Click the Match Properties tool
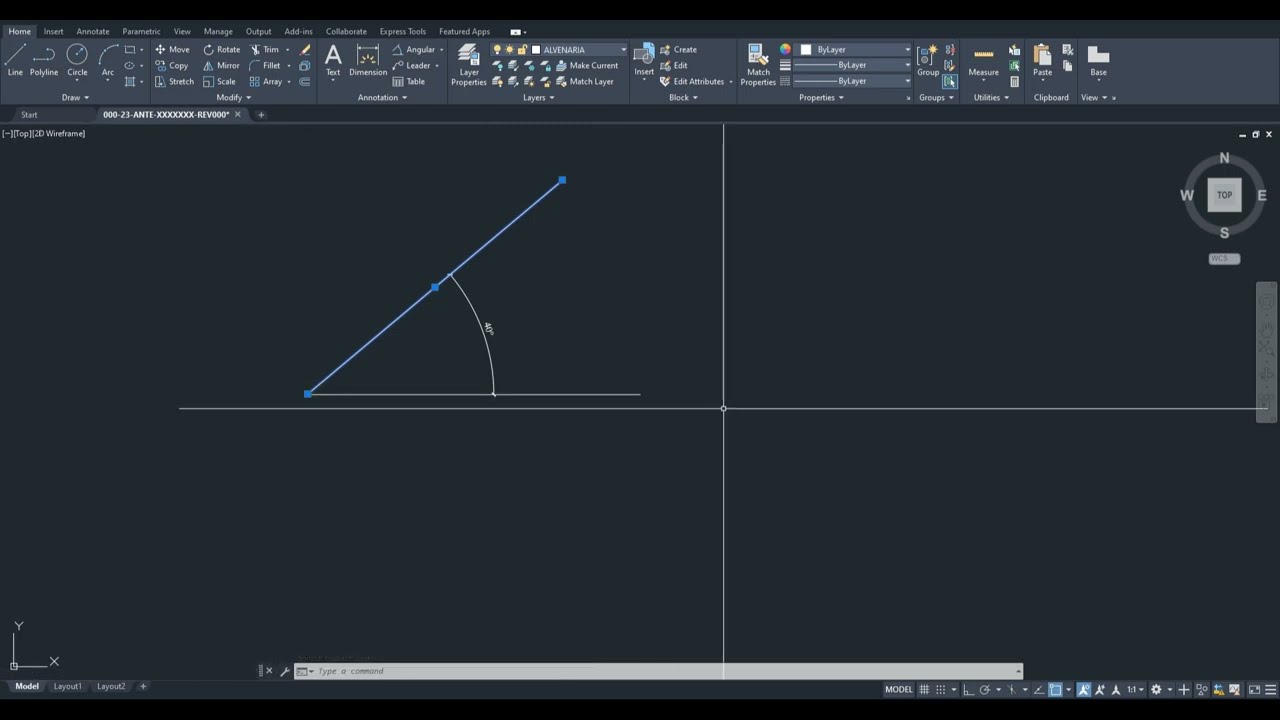 click(x=758, y=64)
